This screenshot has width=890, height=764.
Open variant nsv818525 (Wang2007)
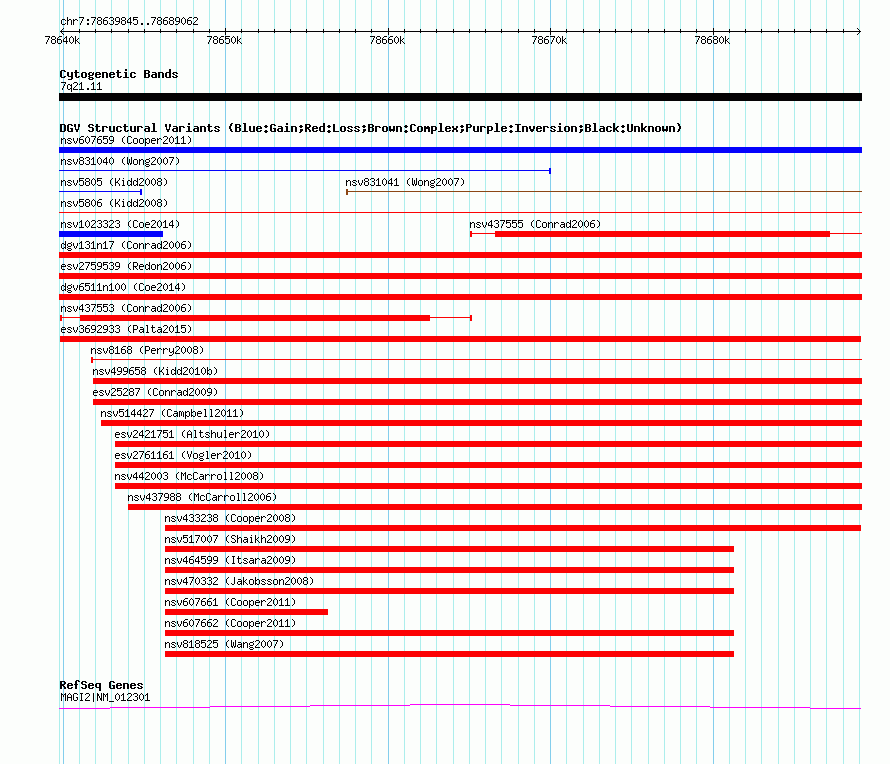pyautogui.click(x=224, y=644)
